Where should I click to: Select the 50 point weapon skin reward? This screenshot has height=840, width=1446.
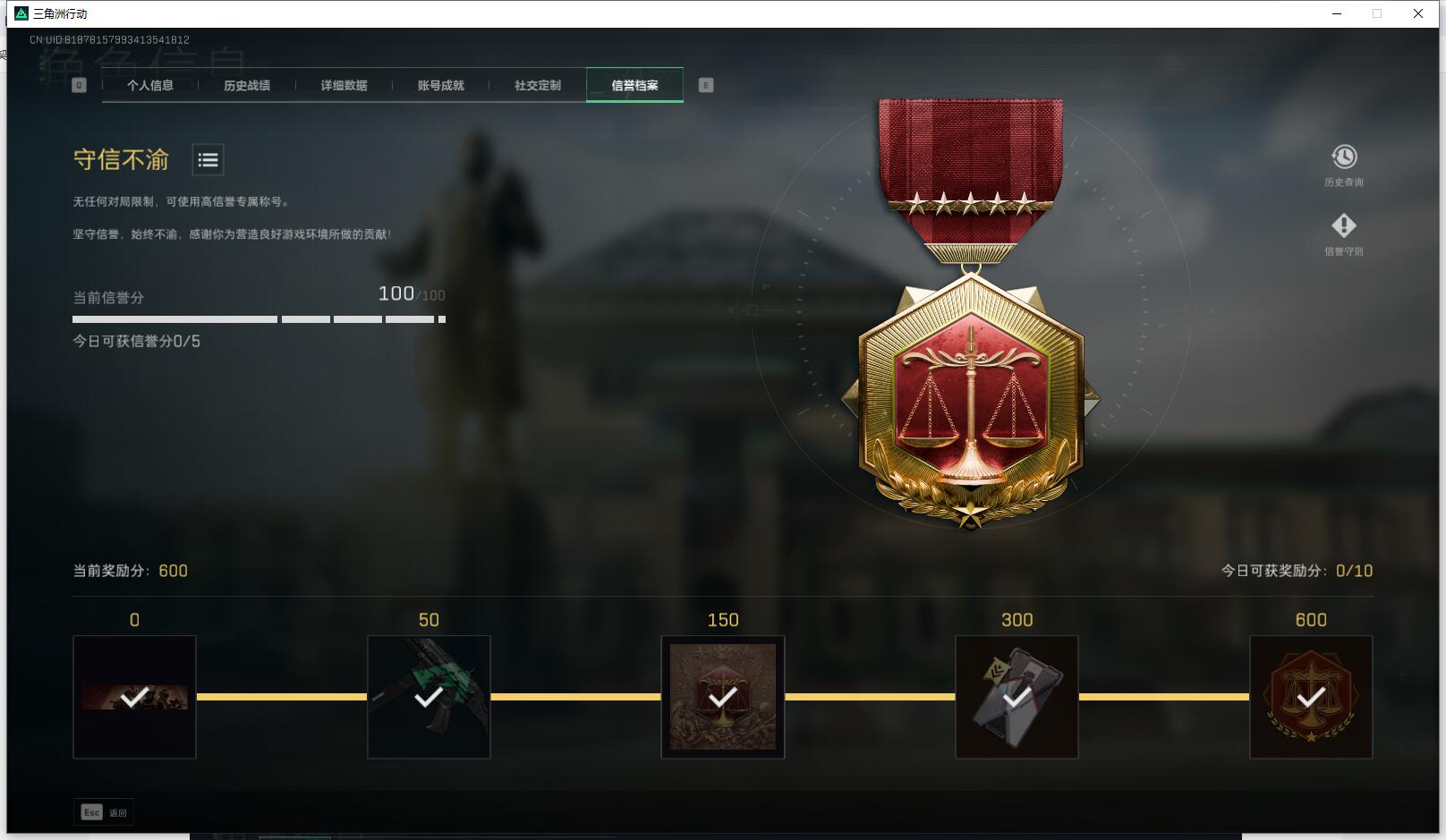click(x=429, y=697)
